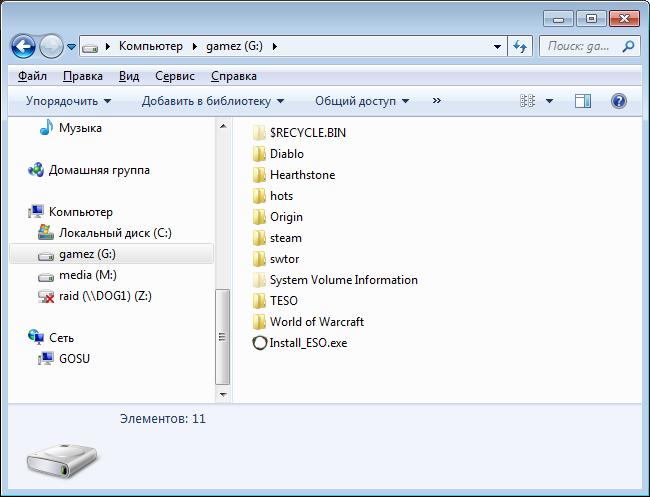650x497 pixels.
Task: Select the TESO folder icon
Action: pos(259,301)
